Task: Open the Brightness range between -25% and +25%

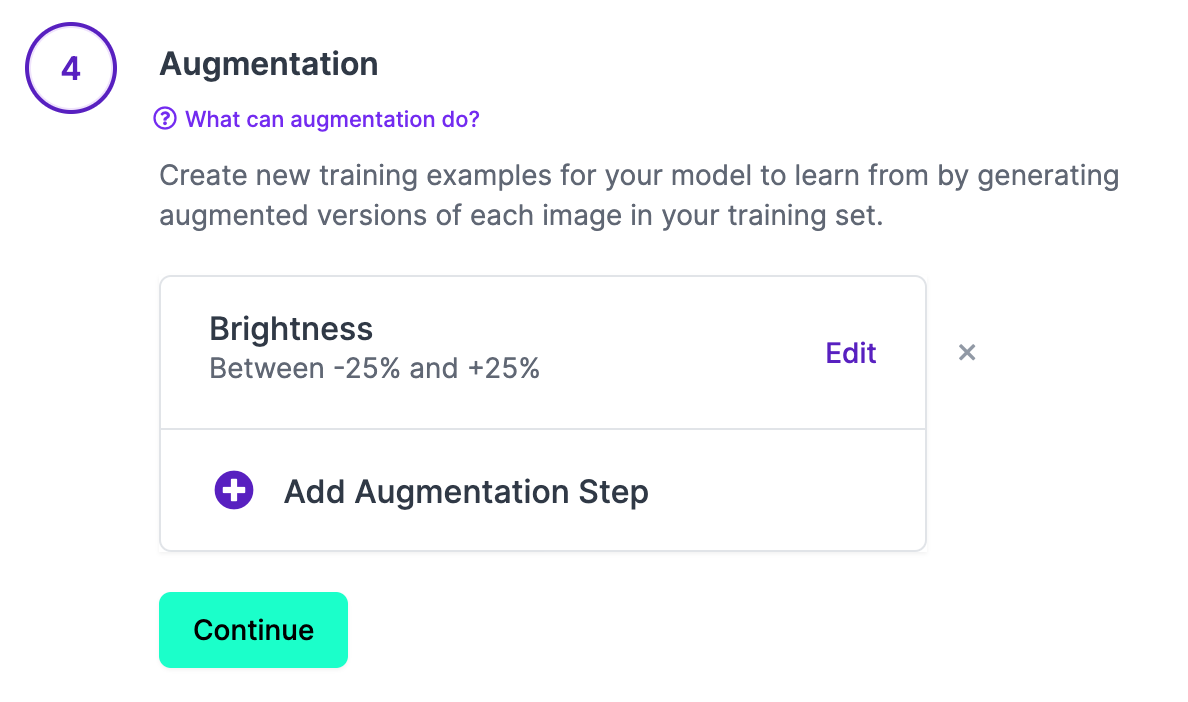Action: (x=374, y=368)
